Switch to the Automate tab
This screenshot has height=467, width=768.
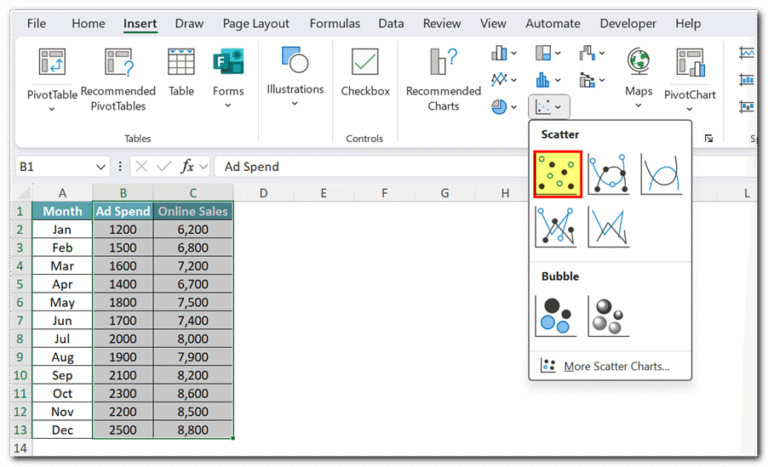point(553,24)
